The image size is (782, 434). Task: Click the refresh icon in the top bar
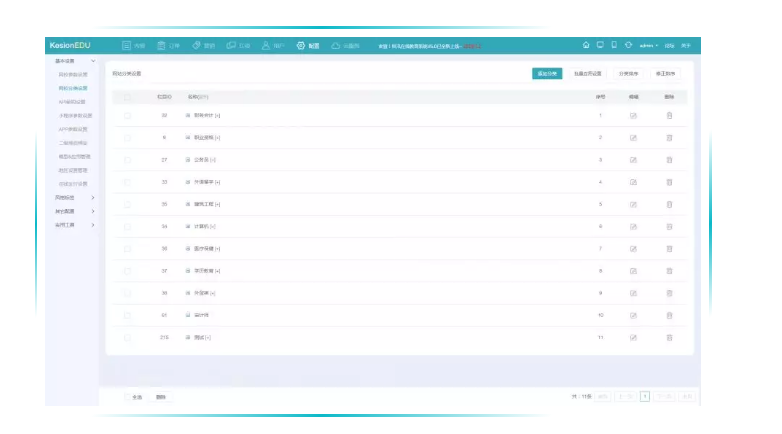628,45
